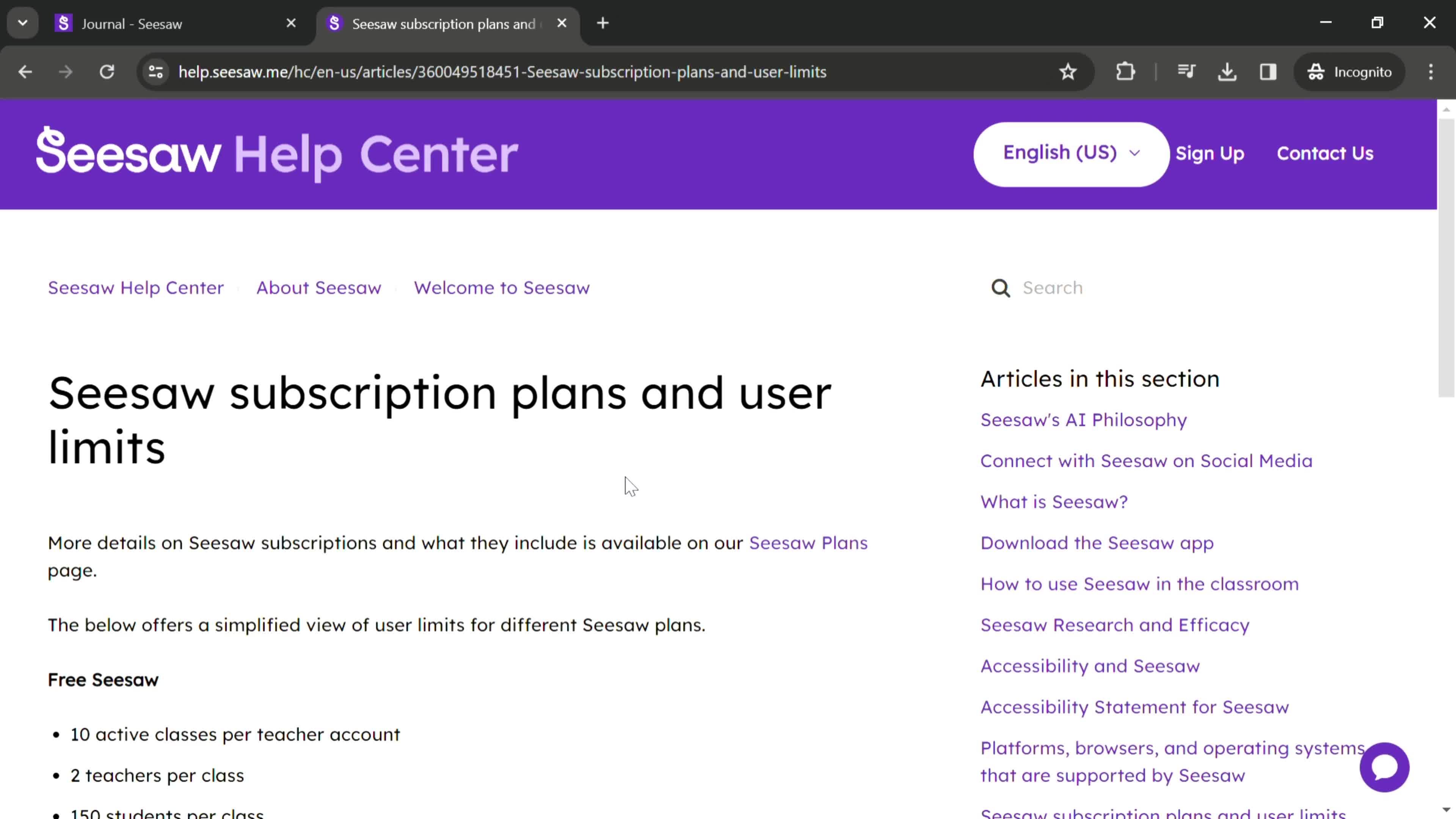Reload the current page
Screen dimensions: 1456x819
click(x=107, y=72)
